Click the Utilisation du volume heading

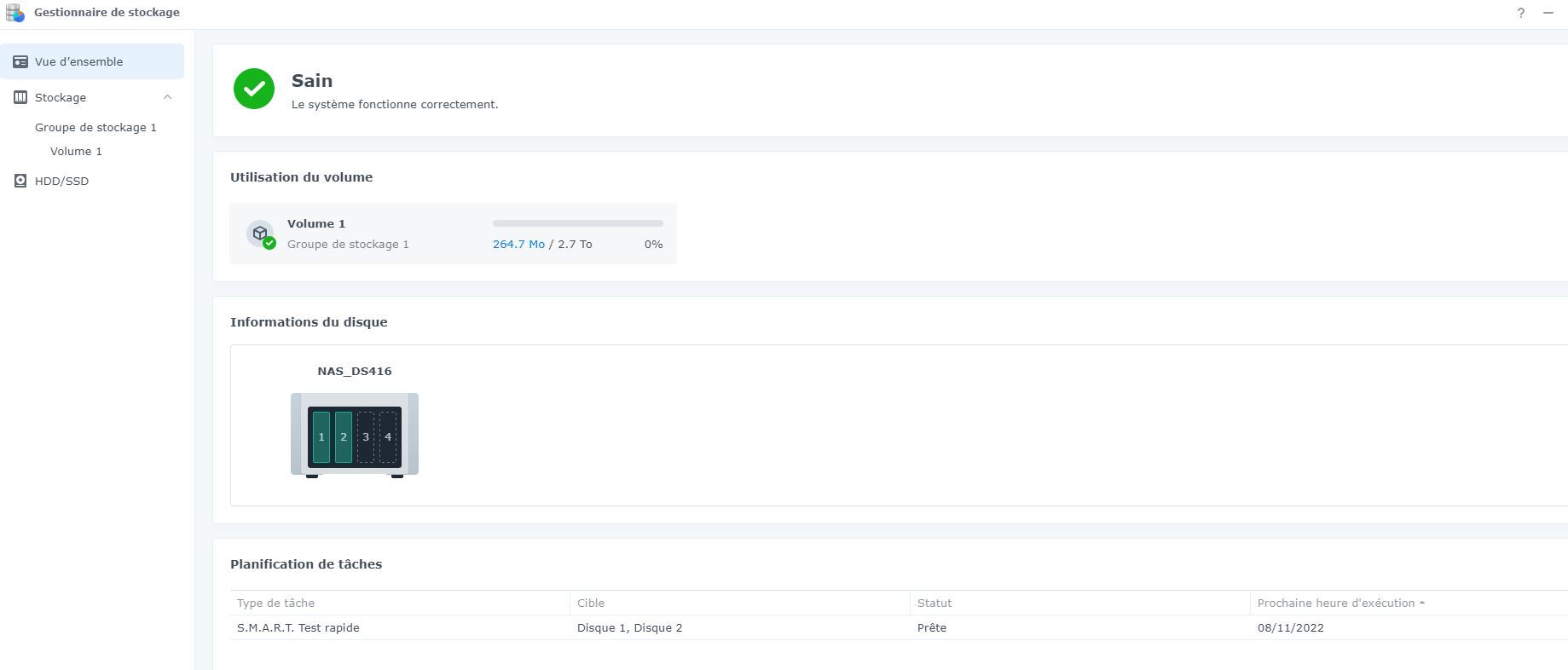[x=301, y=177]
